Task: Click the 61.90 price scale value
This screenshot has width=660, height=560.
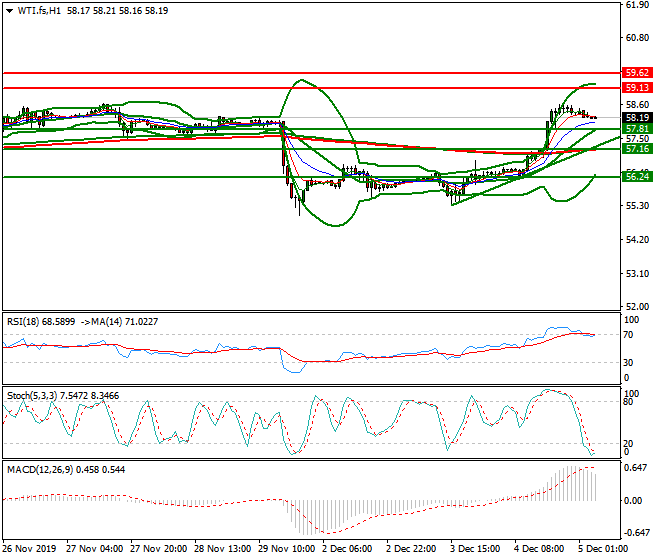Action: (x=637, y=5)
